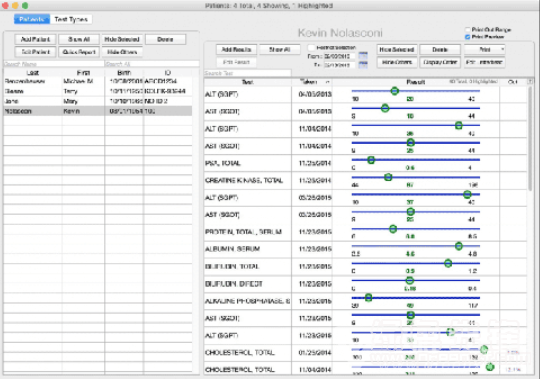Switch to the Patients tab
The image size is (540, 379).
(32, 19)
